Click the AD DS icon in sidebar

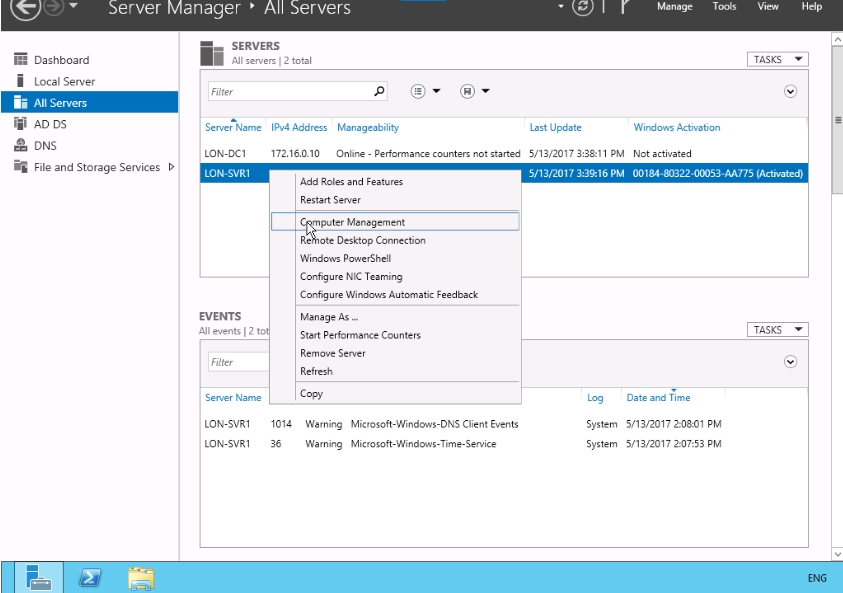20,124
